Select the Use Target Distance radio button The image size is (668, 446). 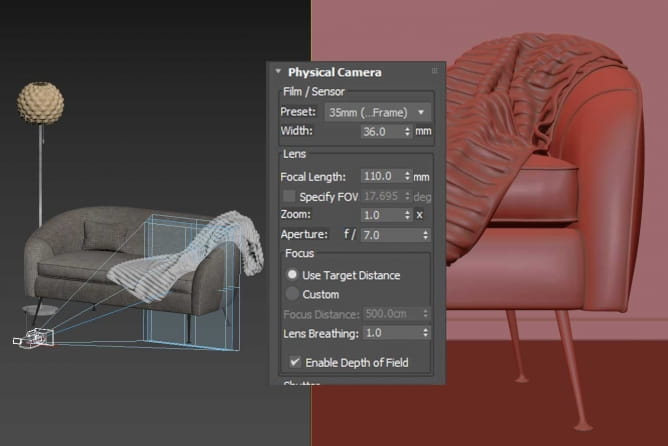click(x=292, y=274)
